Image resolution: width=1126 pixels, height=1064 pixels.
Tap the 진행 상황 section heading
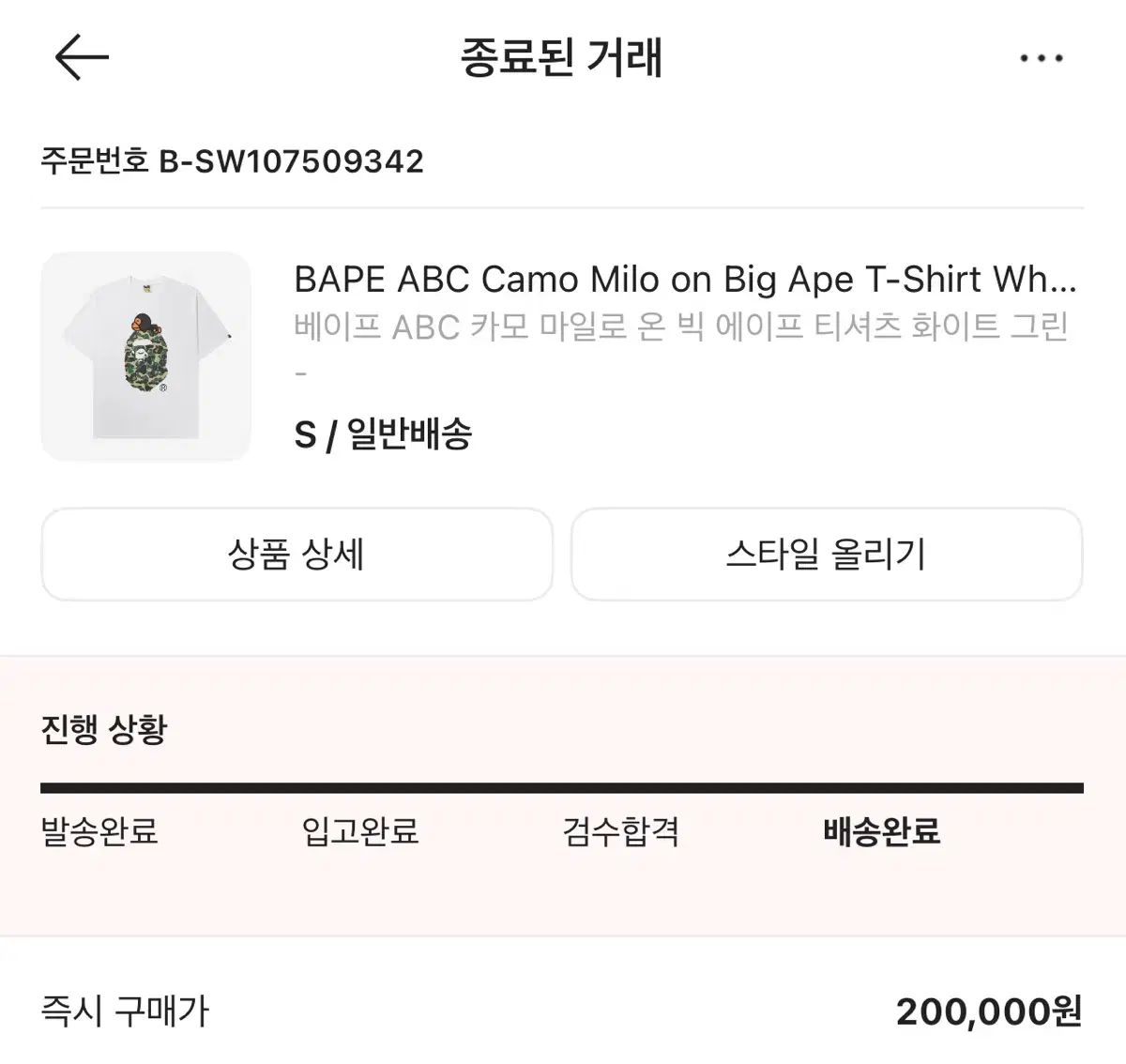click(x=103, y=729)
